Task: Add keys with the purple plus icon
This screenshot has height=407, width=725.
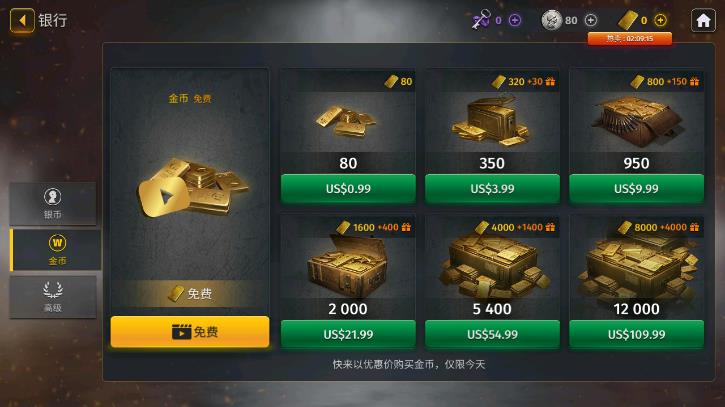Action: 515,20
